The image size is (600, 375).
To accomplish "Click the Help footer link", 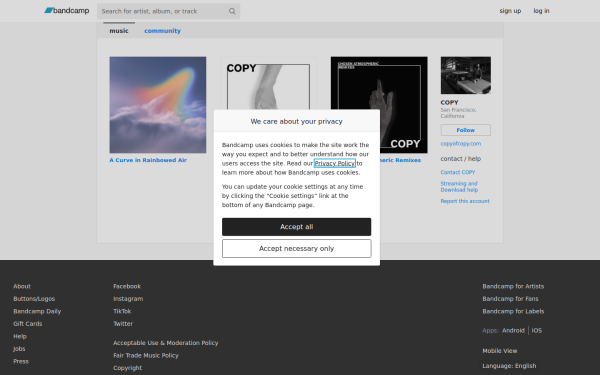I will click(20, 336).
